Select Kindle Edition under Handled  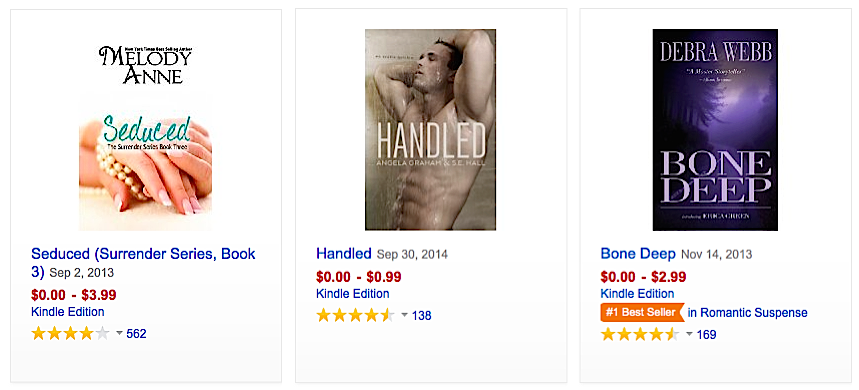[x=353, y=294]
